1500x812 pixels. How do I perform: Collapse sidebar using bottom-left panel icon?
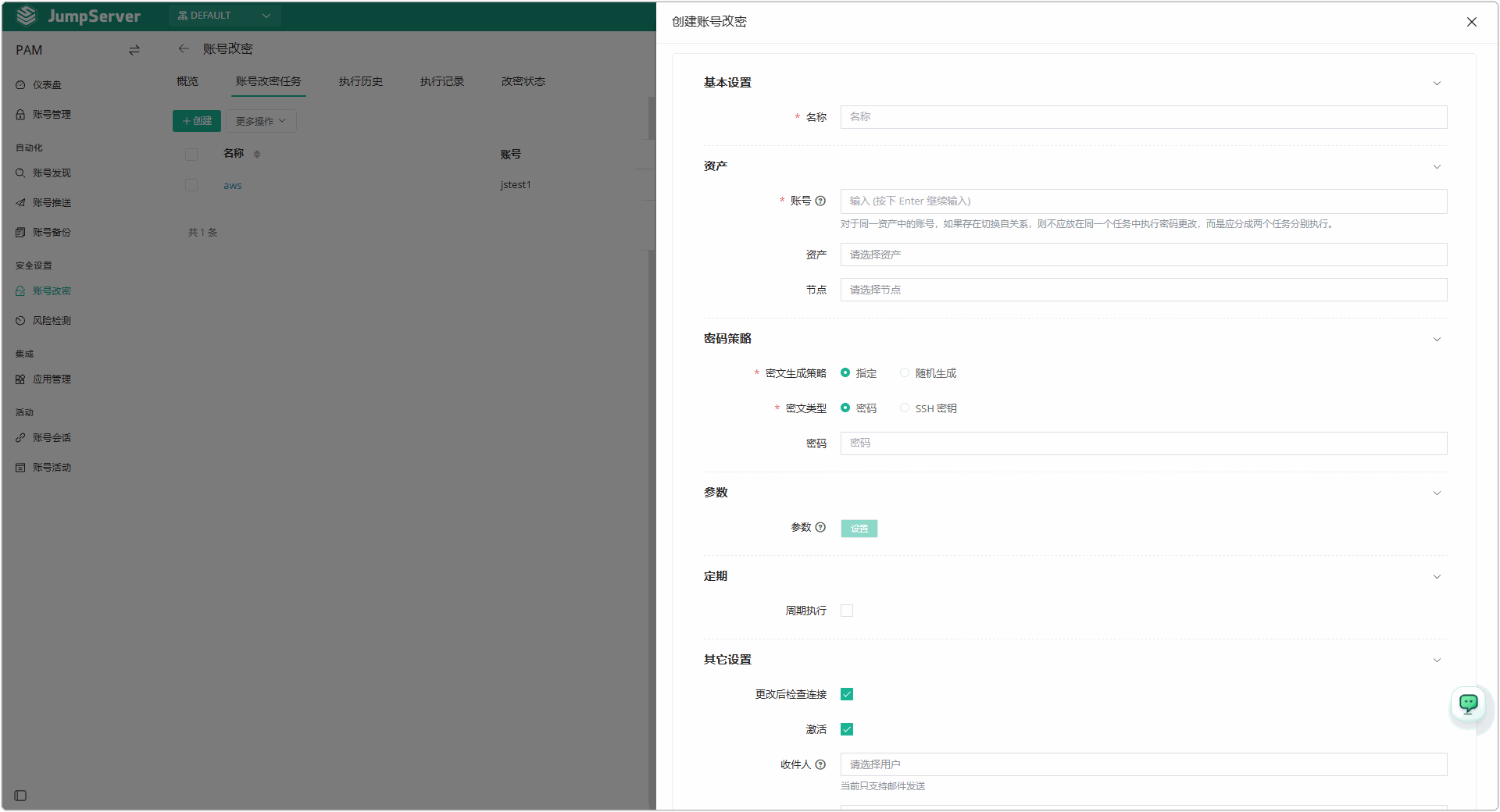click(21, 796)
